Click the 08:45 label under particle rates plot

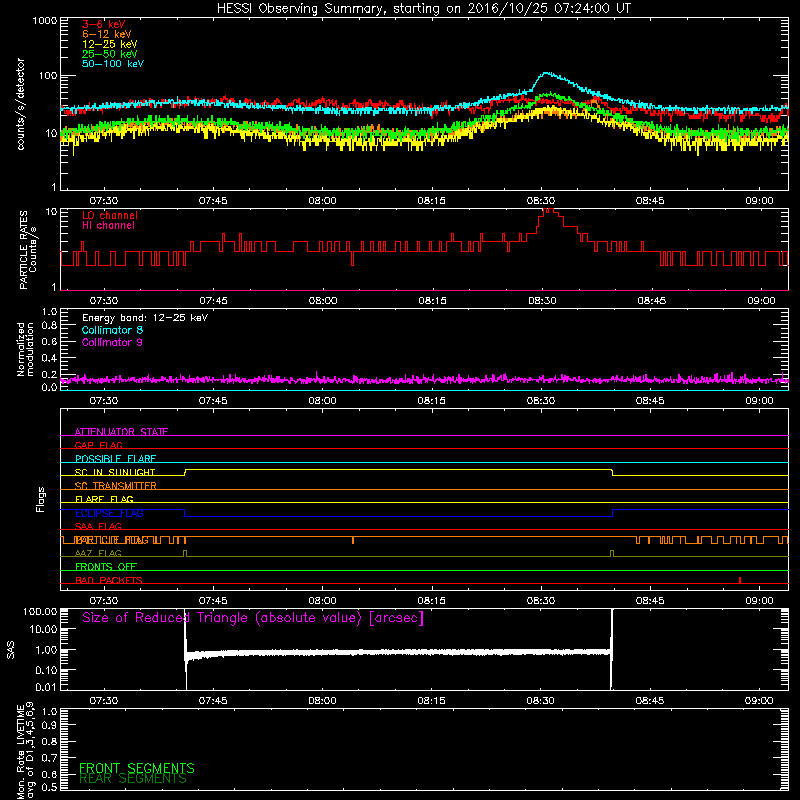point(652,301)
